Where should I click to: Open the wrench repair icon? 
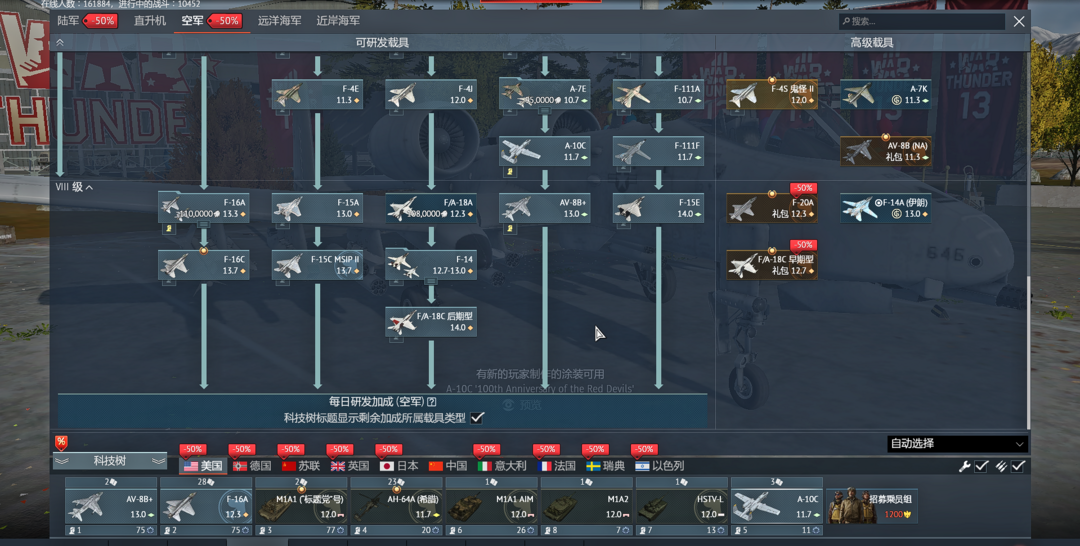(x=965, y=466)
